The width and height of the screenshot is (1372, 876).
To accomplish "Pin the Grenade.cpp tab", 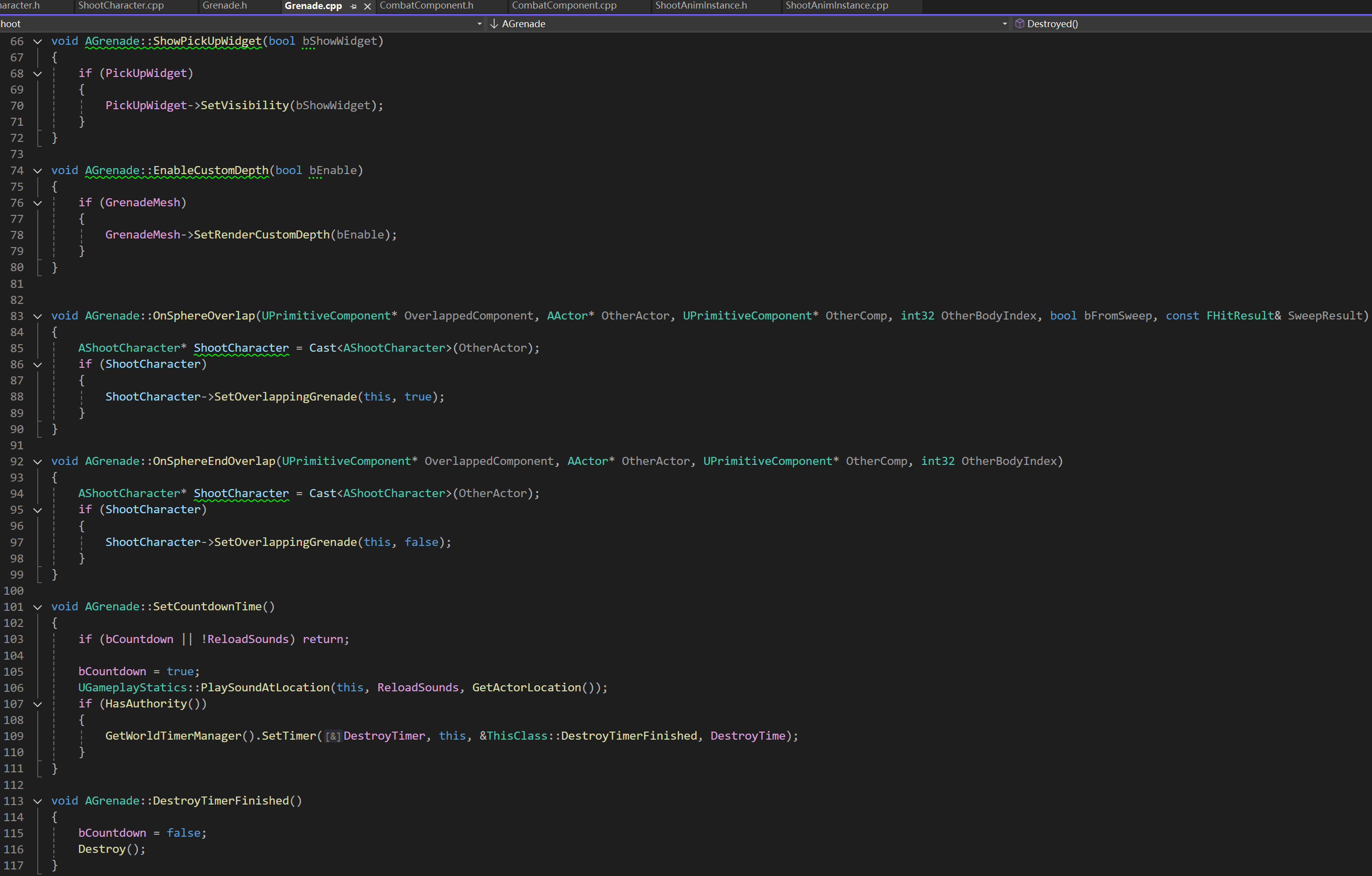I will (x=353, y=6).
